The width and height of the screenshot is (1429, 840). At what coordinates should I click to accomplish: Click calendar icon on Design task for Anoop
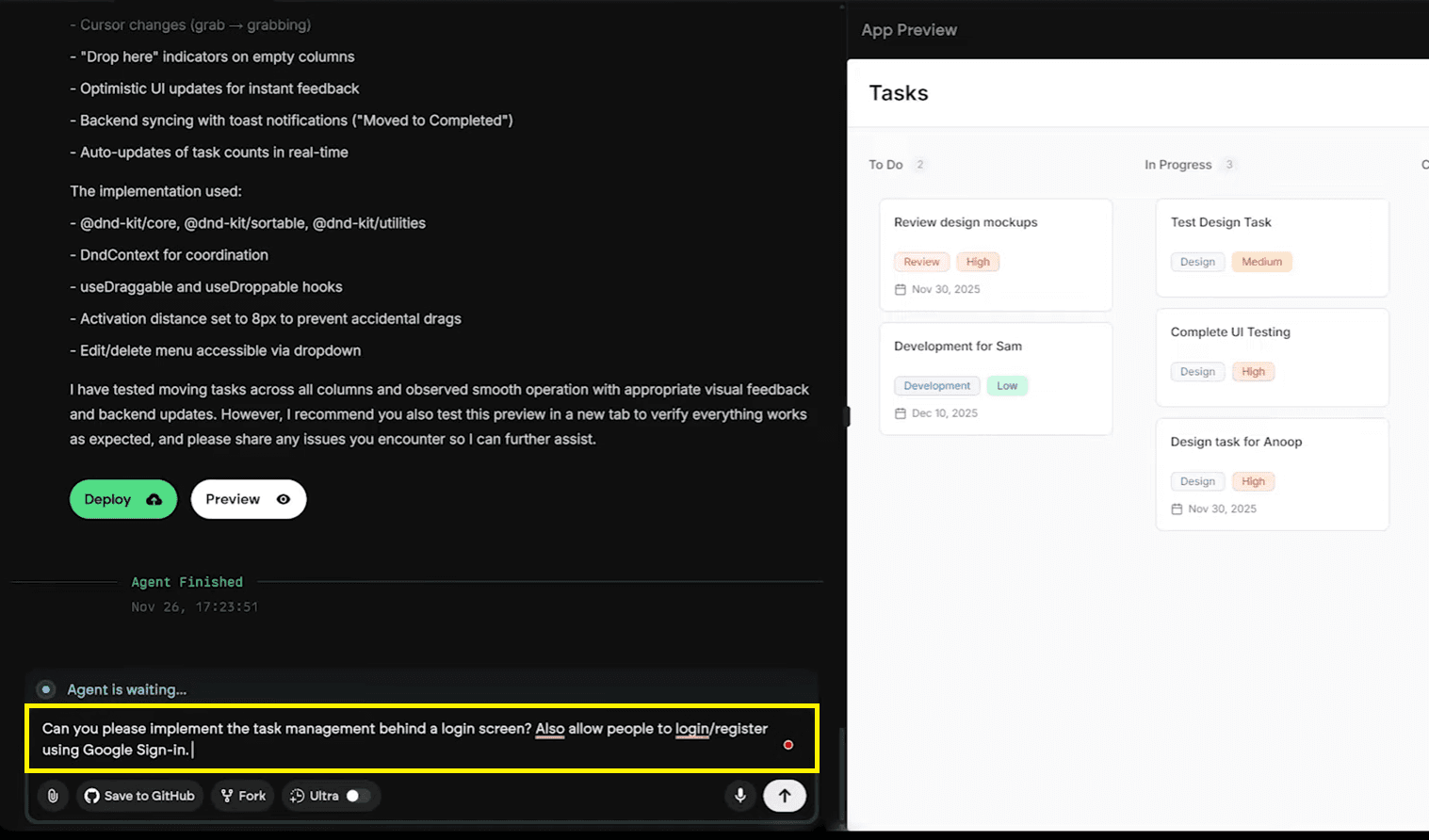pos(1177,509)
